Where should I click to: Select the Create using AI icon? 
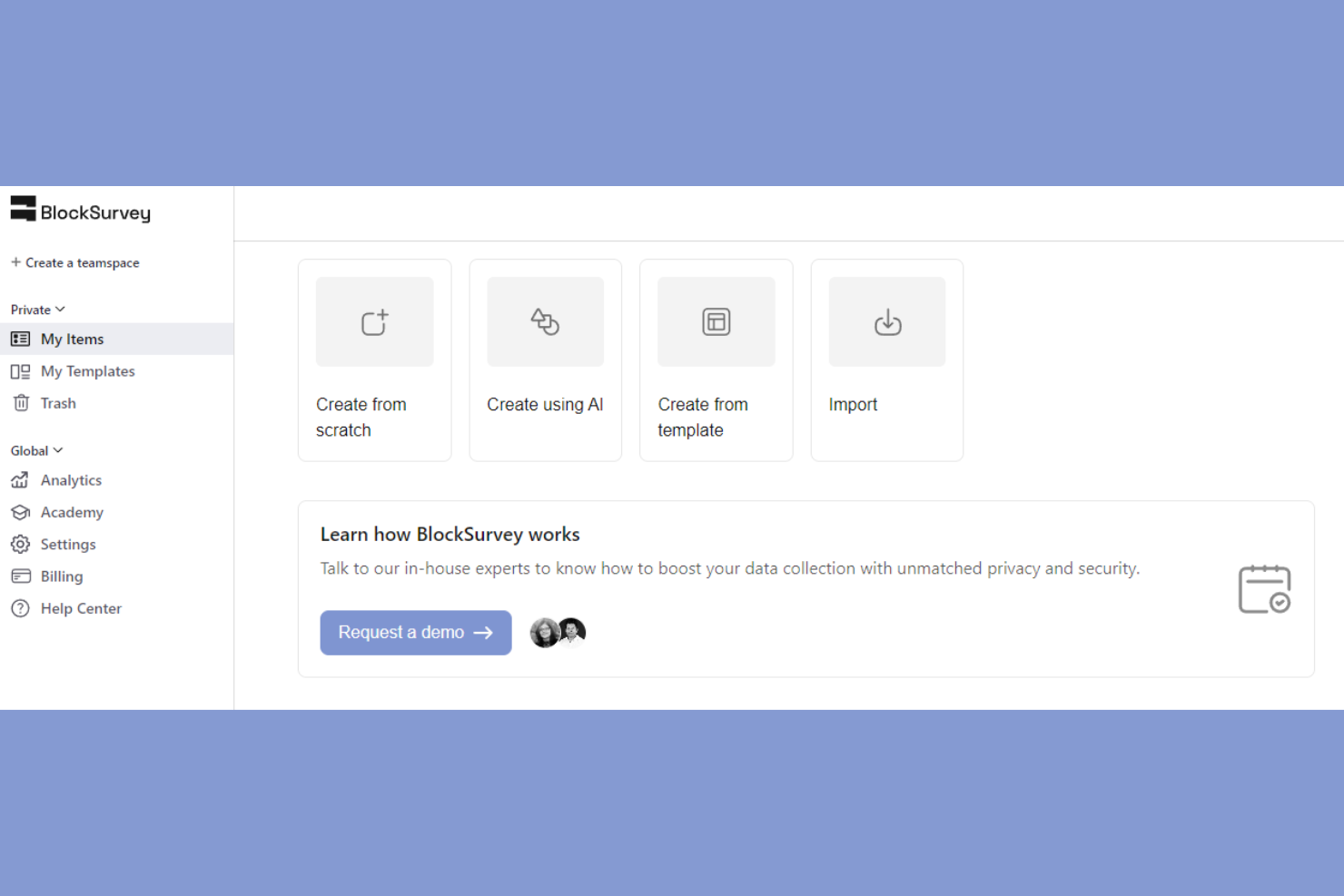click(545, 320)
